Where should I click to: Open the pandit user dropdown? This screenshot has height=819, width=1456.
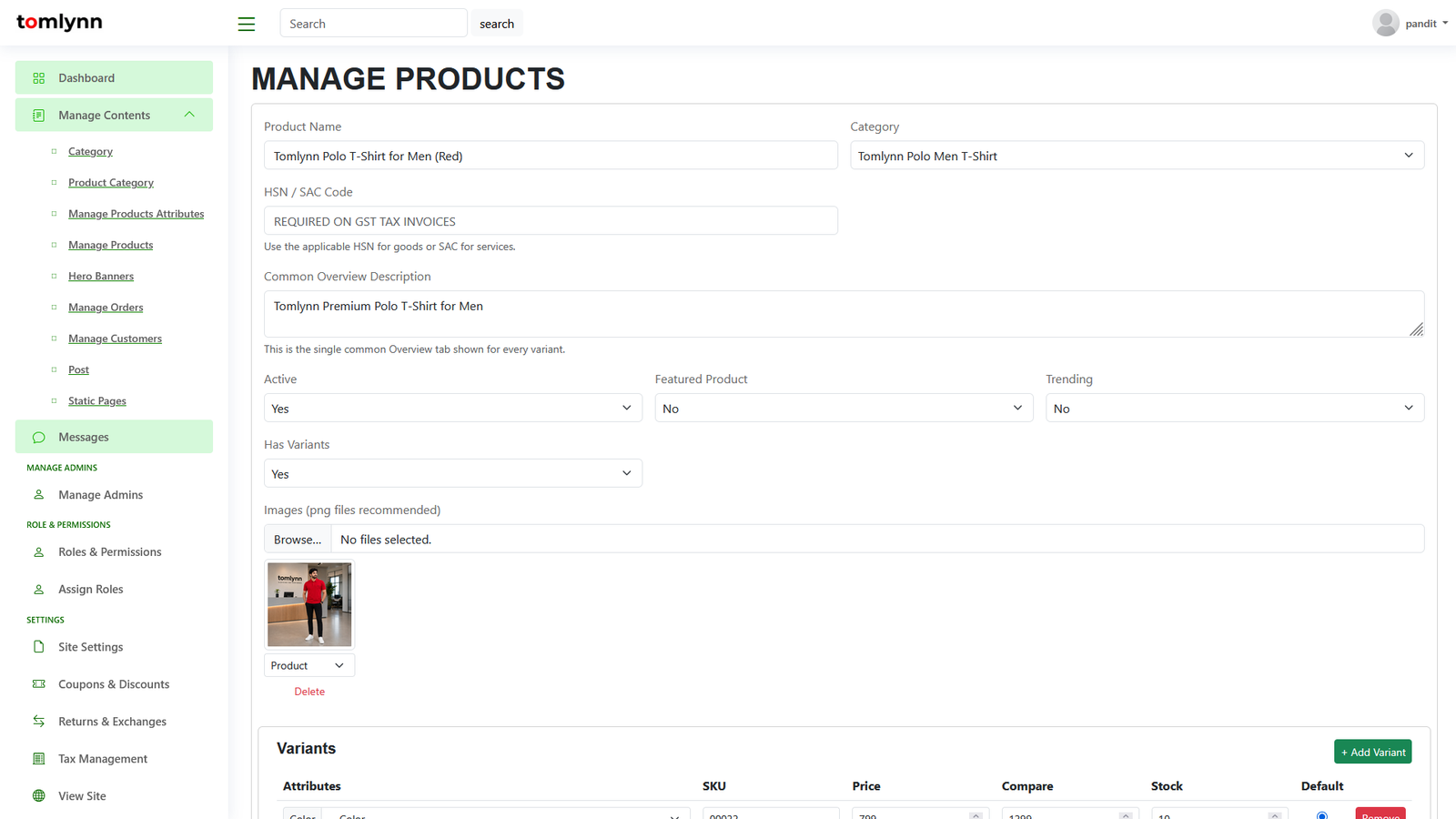[1427, 24]
